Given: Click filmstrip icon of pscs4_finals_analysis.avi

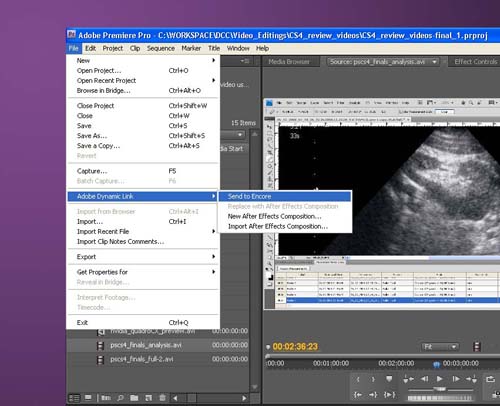Looking at the screenshot, I should pyautogui.click(x=100, y=346).
